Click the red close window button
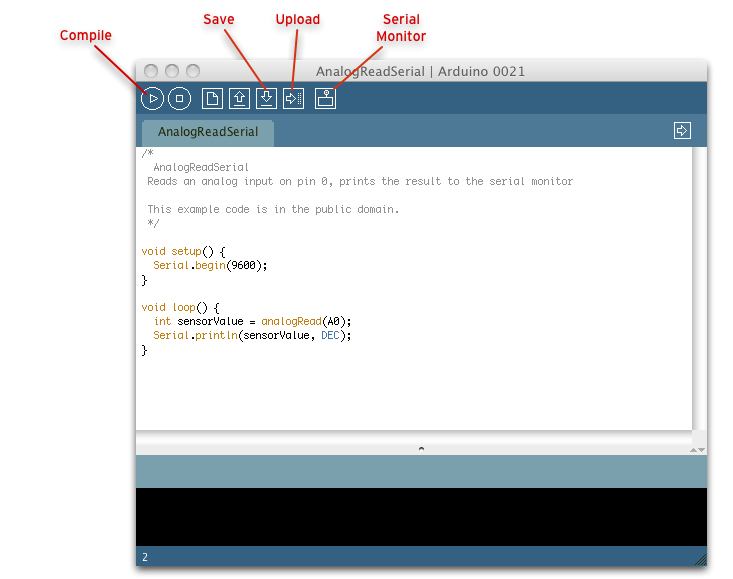733x579 pixels. [x=151, y=72]
